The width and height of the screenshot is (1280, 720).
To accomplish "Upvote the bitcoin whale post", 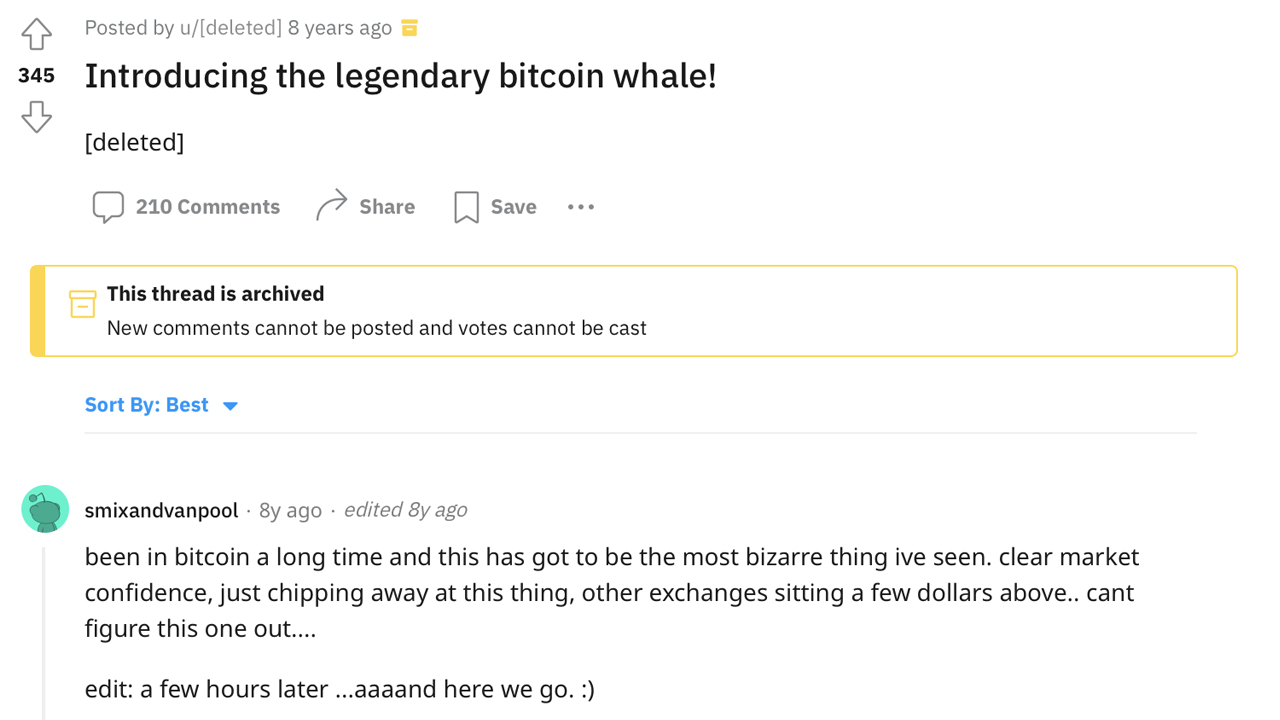I will point(37,35).
